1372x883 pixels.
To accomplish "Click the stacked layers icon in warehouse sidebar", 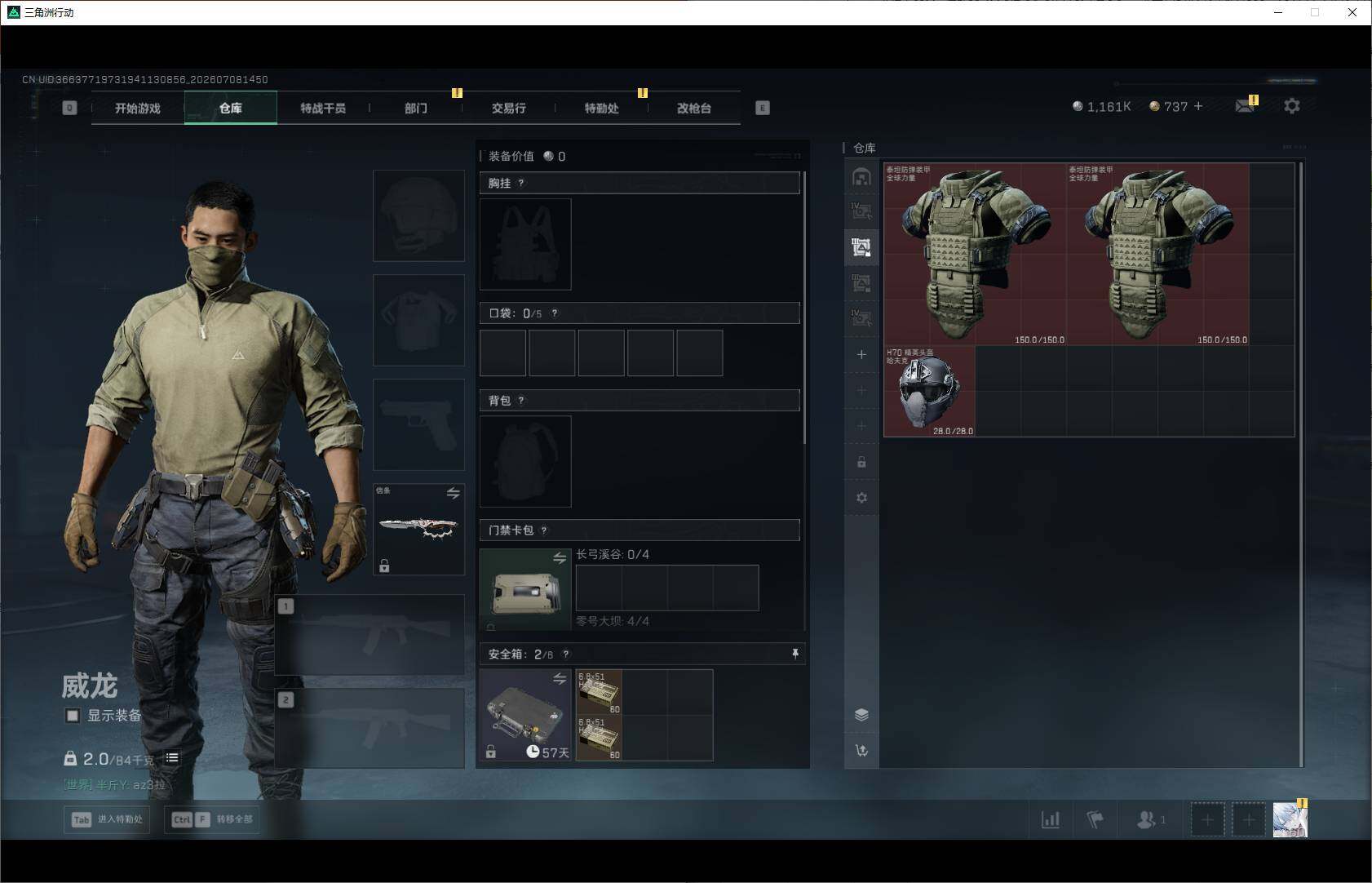I will tap(861, 715).
